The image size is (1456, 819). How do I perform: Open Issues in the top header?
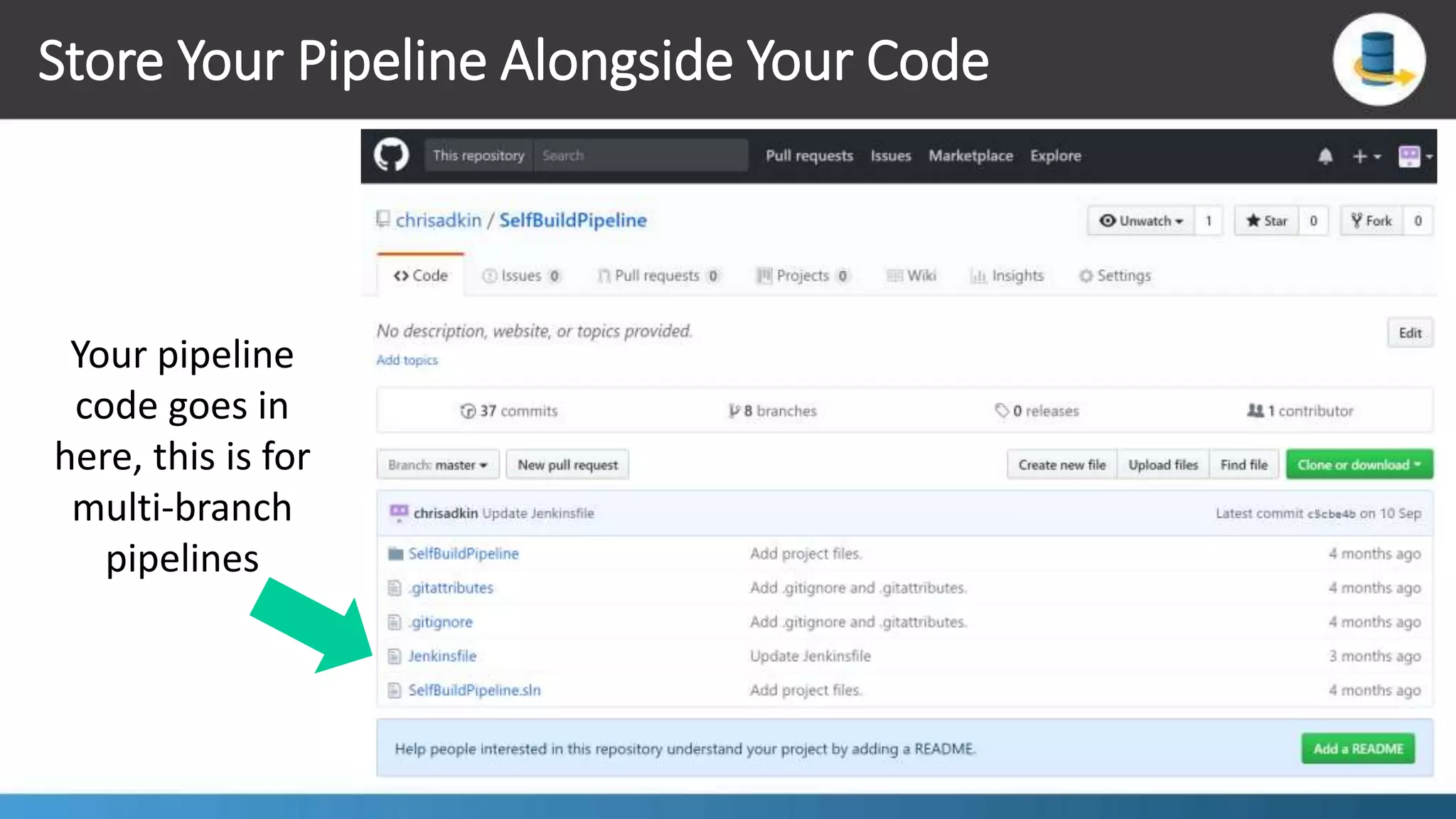(891, 156)
